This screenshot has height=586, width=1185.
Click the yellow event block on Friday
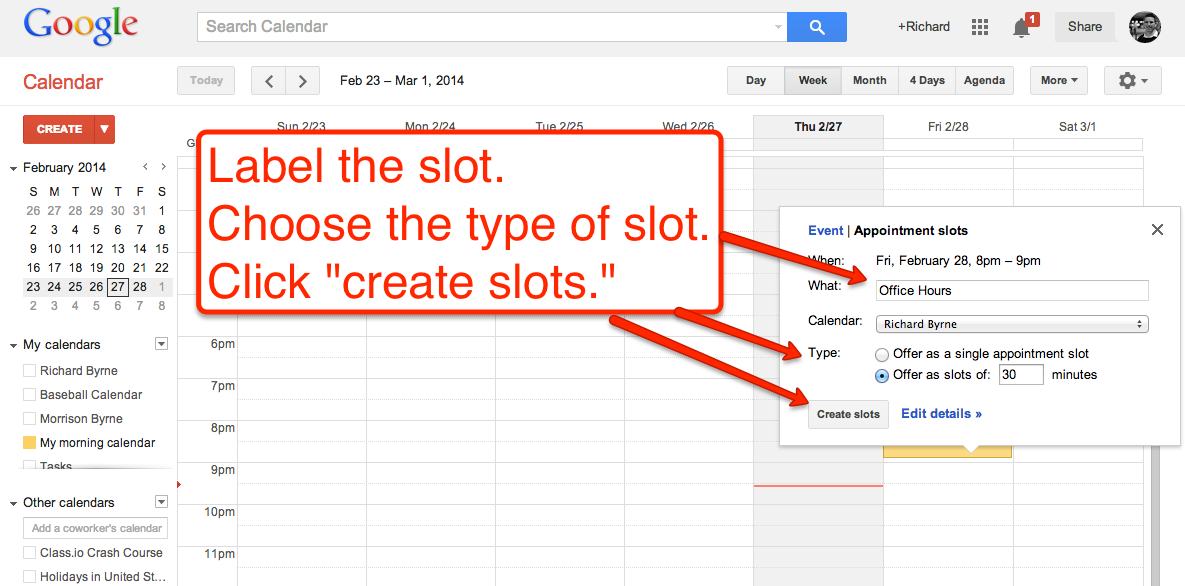(x=947, y=451)
